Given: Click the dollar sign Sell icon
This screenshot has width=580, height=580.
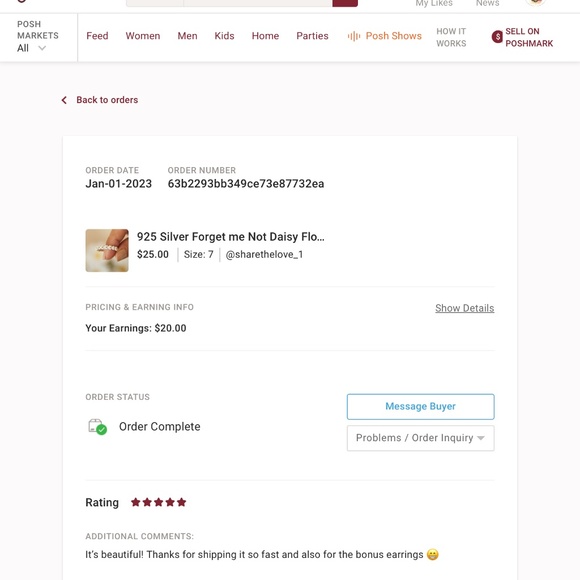Looking at the screenshot, I should click(497, 37).
